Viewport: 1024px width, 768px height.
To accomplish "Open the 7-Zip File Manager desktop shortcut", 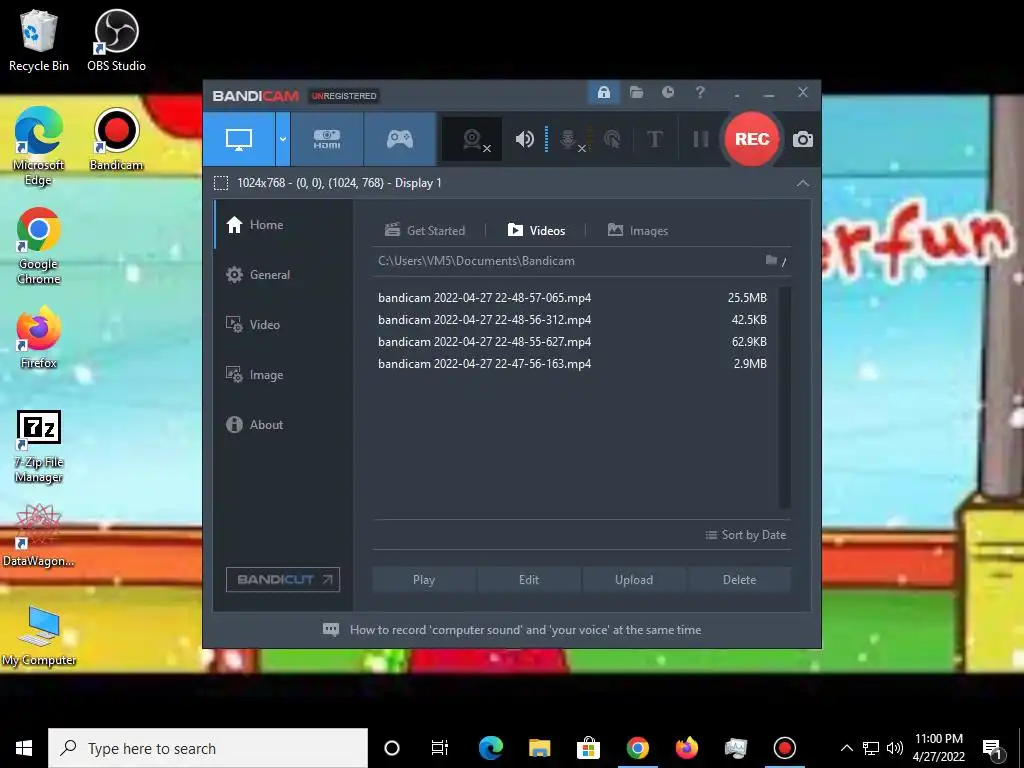I will pos(39,447).
